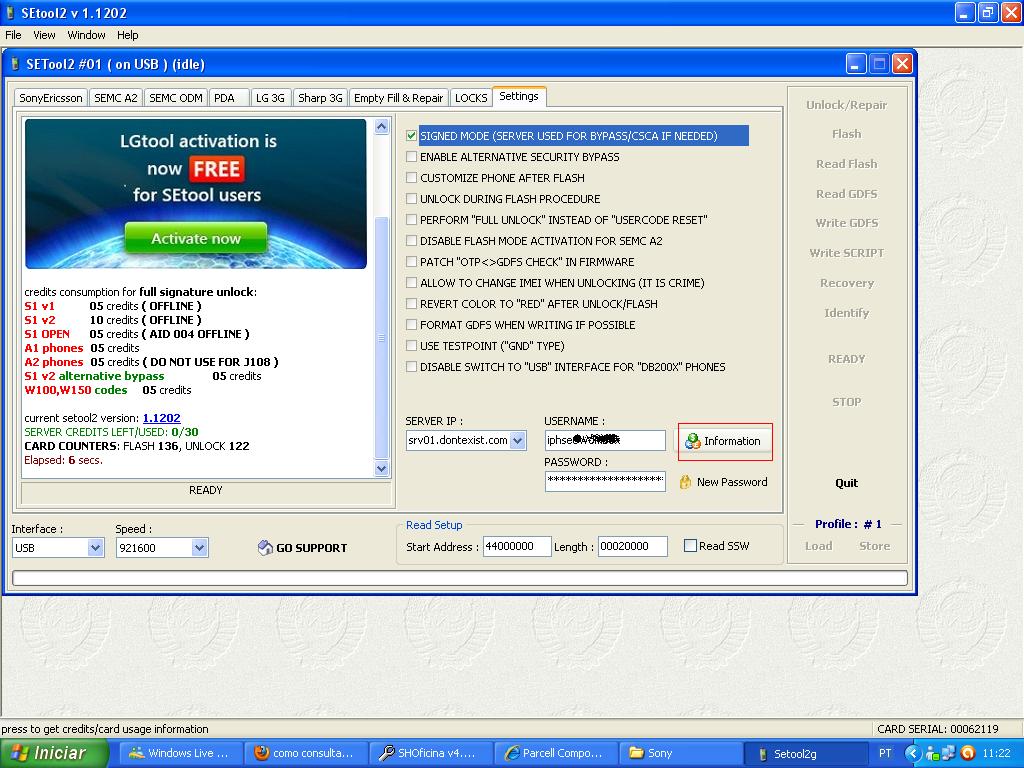The width and height of the screenshot is (1024, 768).
Task: Open the Help menu
Action: pyautogui.click(x=127, y=35)
